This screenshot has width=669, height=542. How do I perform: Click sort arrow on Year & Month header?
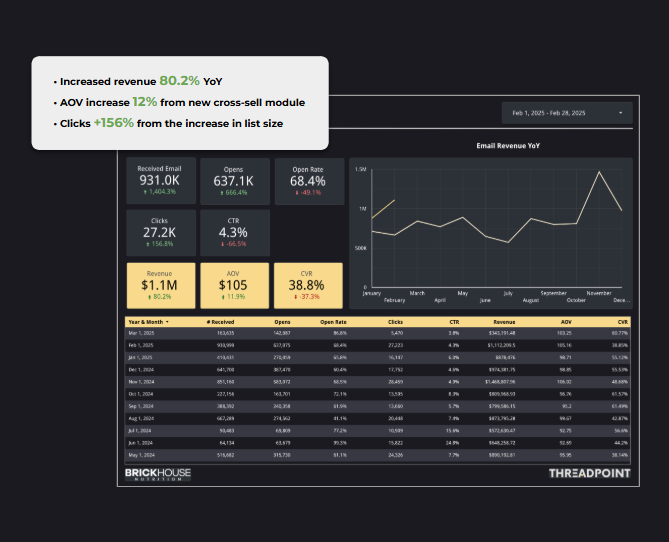(167, 322)
